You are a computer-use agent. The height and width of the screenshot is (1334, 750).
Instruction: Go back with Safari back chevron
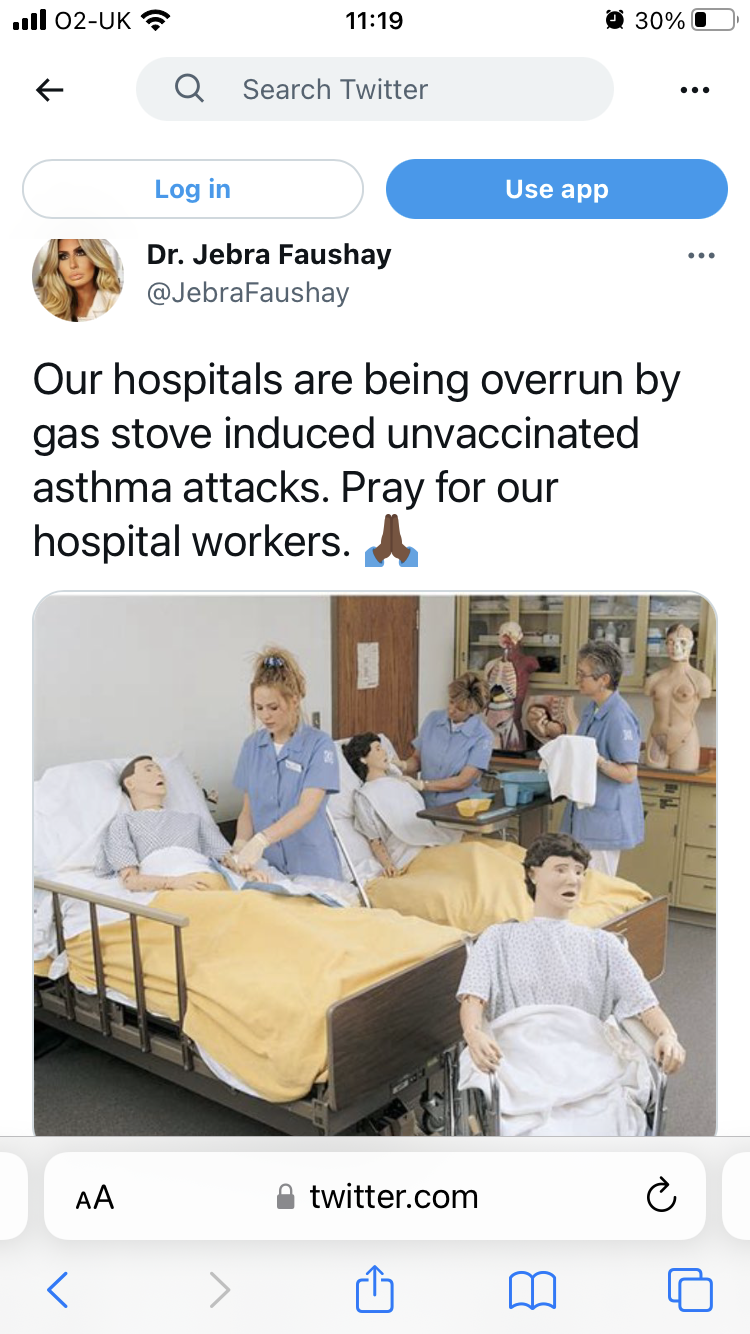click(58, 1290)
